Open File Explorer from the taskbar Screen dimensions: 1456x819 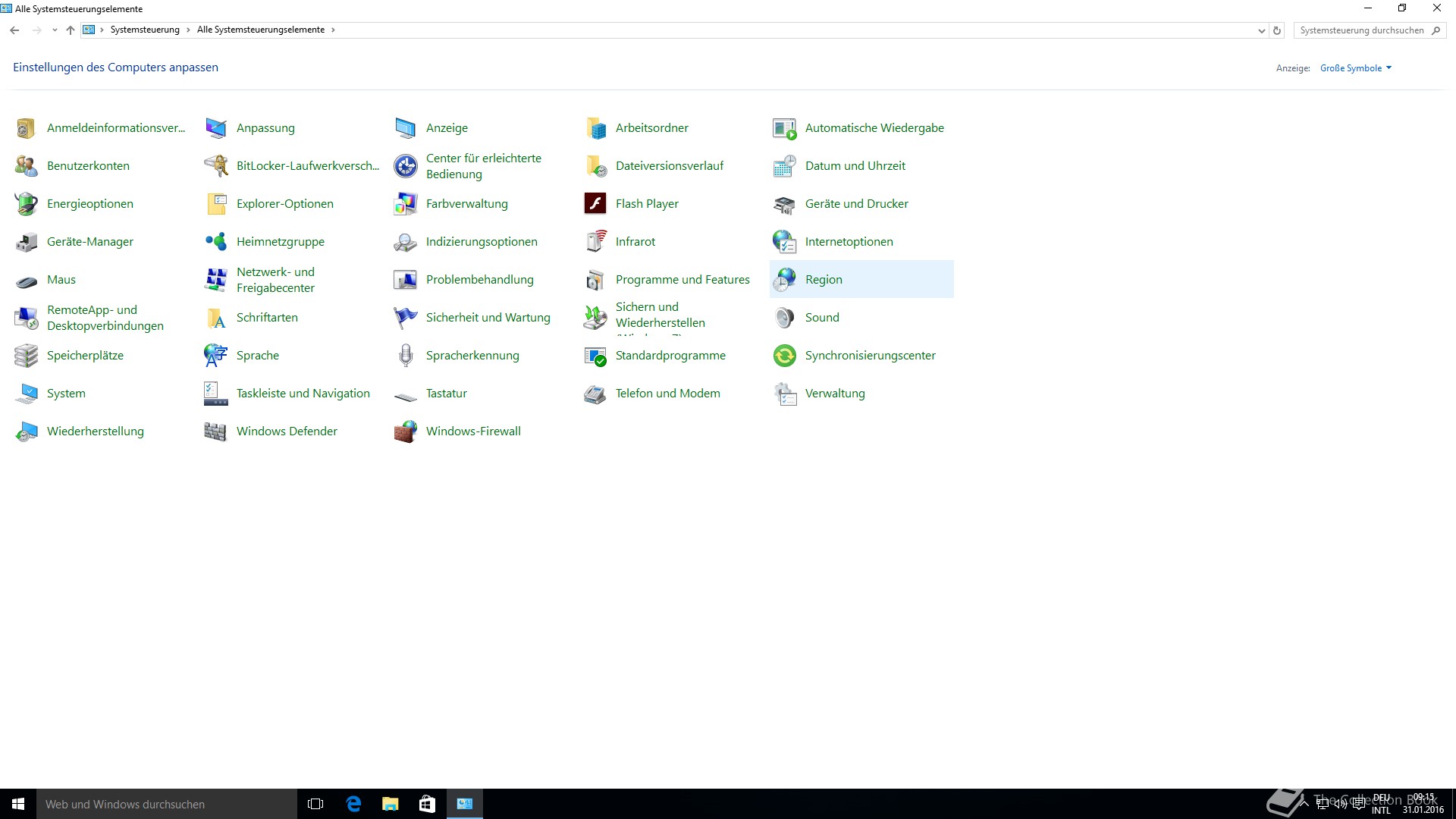391,804
